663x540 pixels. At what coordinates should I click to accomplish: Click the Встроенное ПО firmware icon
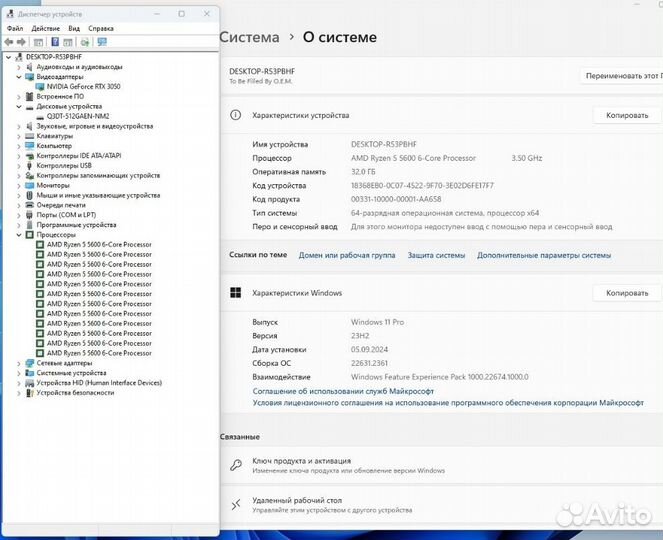click(30, 96)
